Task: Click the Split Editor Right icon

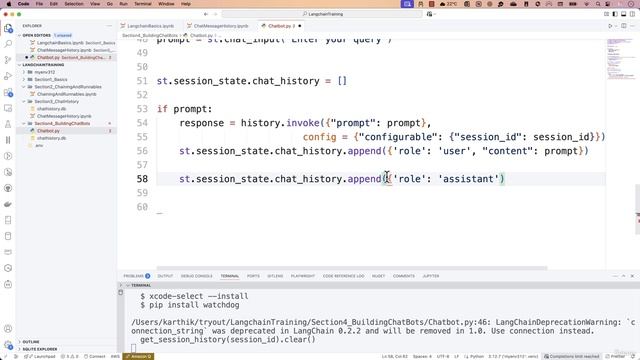Action: [x=624, y=26]
